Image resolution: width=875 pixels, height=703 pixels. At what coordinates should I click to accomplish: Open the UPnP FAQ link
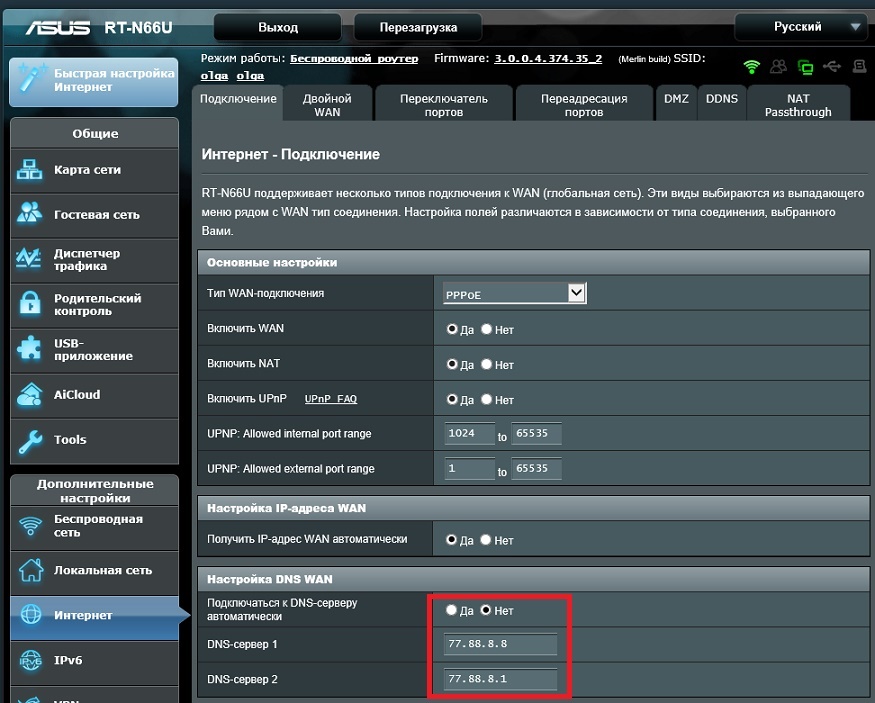[x=330, y=399]
